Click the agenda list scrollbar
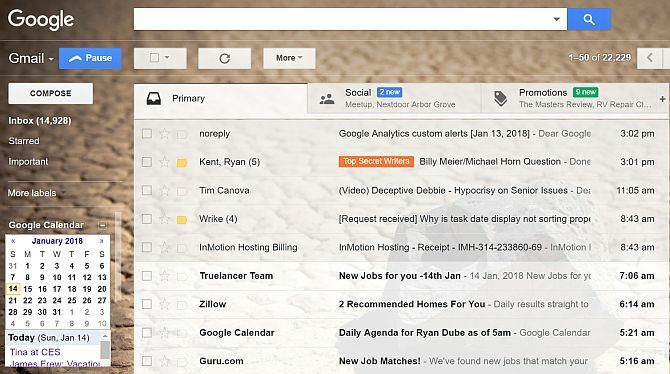Image resolution: width=670 pixels, height=374 pixels. pos(105,350)
